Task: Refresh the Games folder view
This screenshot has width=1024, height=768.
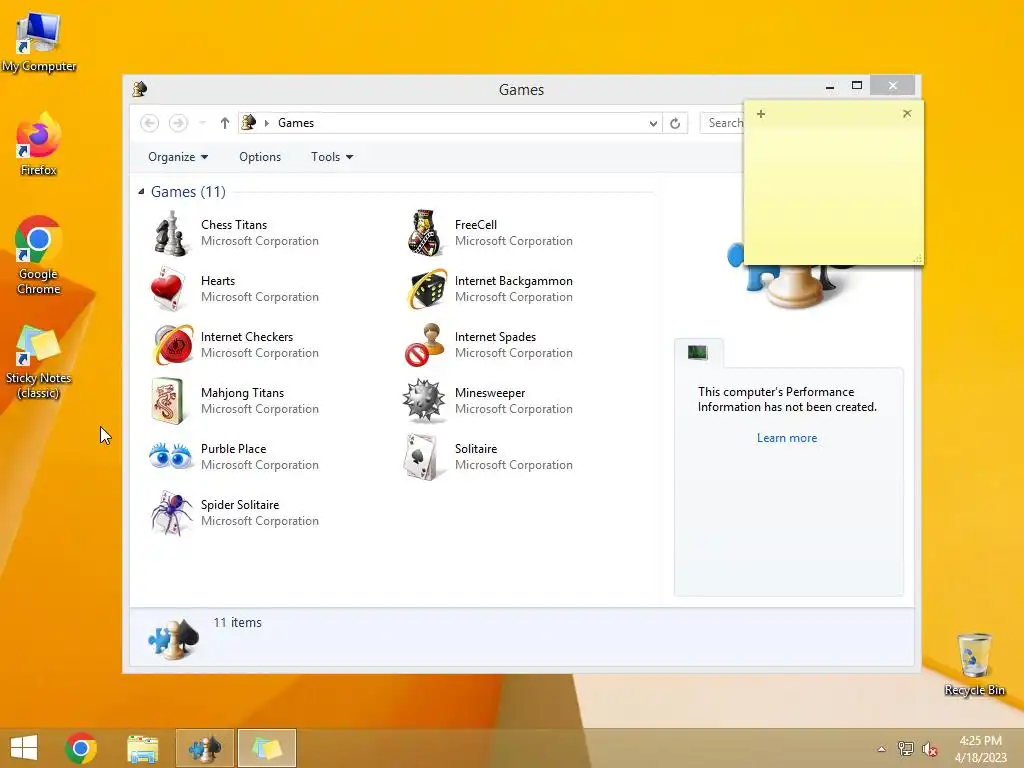Action: 675,123
